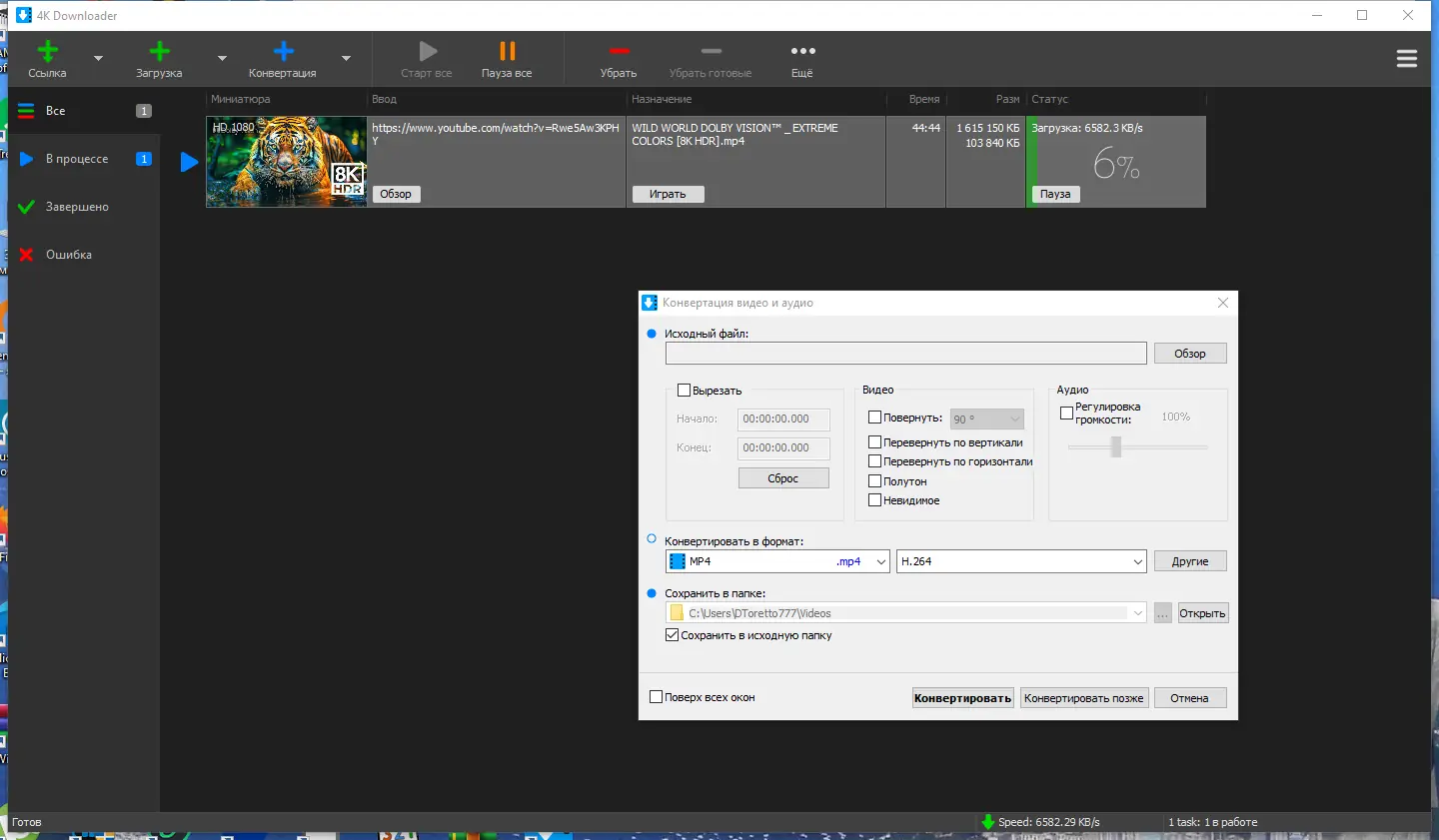Click the blue play arrow beside the download row

click(x=189, y=162)
